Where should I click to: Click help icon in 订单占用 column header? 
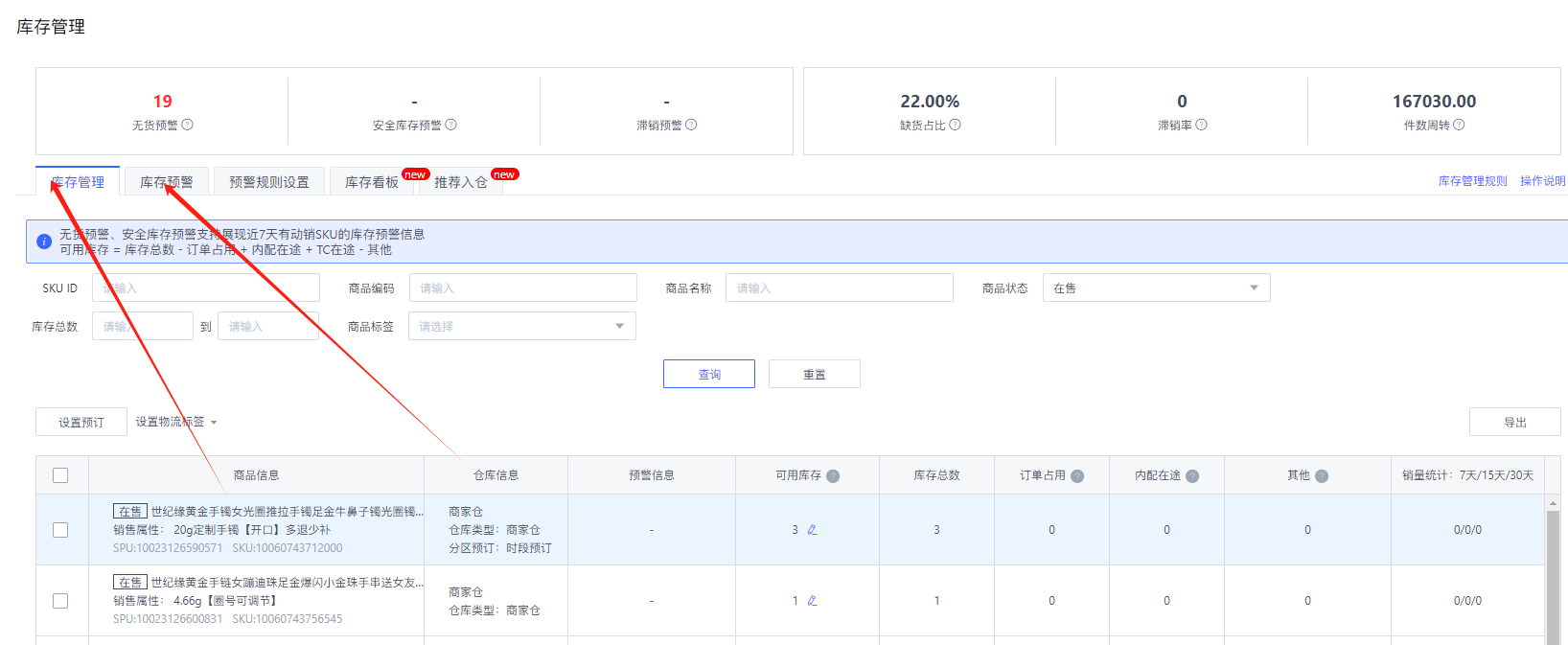pyautogui.click(x=1077, y=476)
